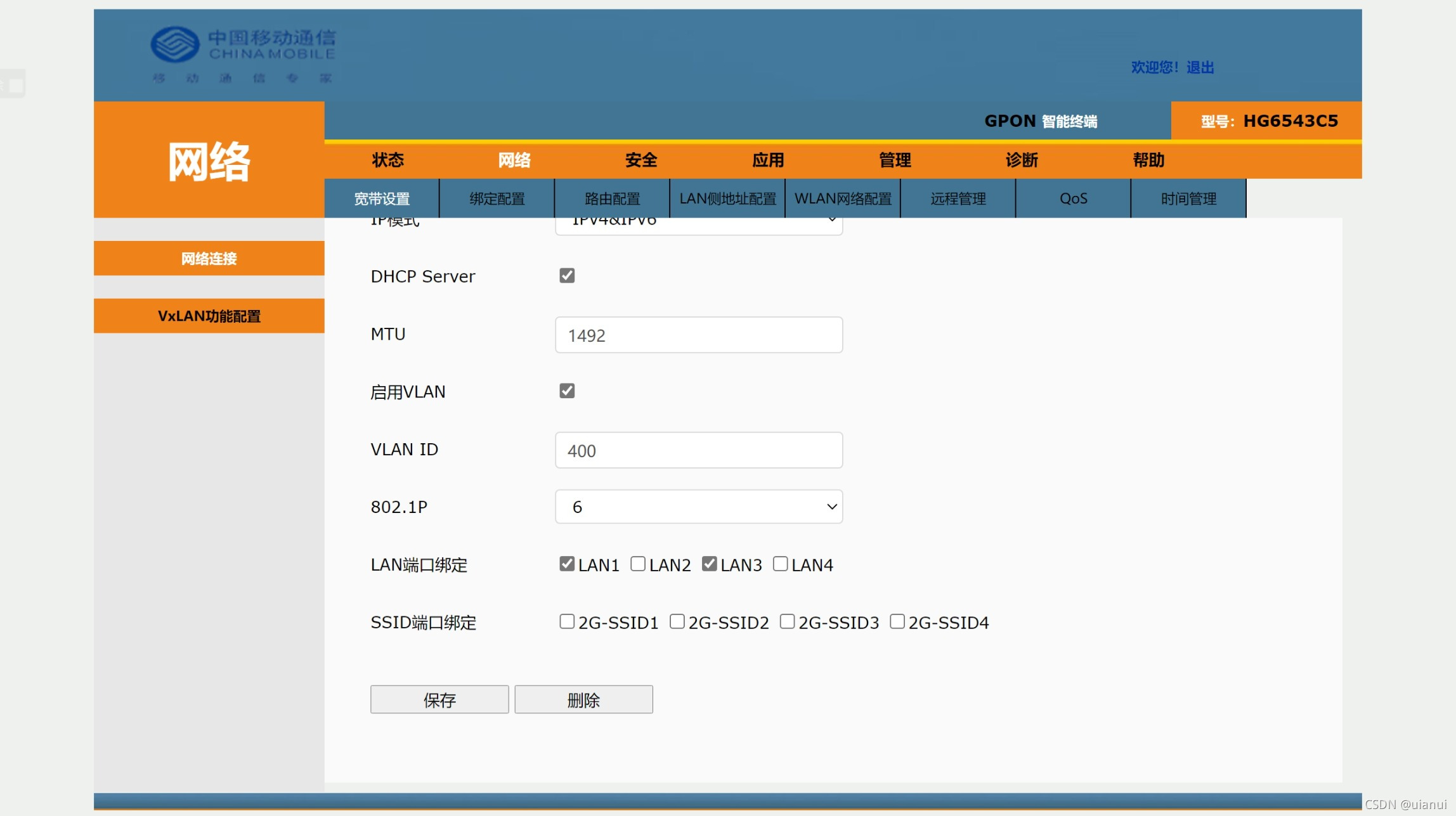The image size is (1456, 816).
Task: Select the QoS tab
Action: (1073, 199)
